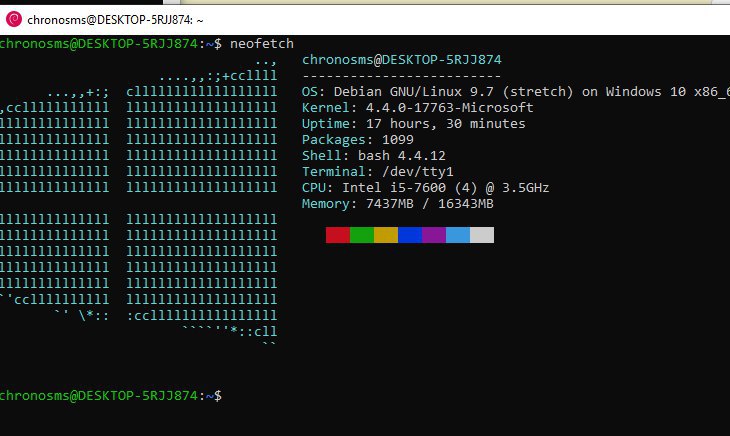The height and width of the screenshot is (436, 730).
Task: Click the yellow color block
Action: point(386,235)
